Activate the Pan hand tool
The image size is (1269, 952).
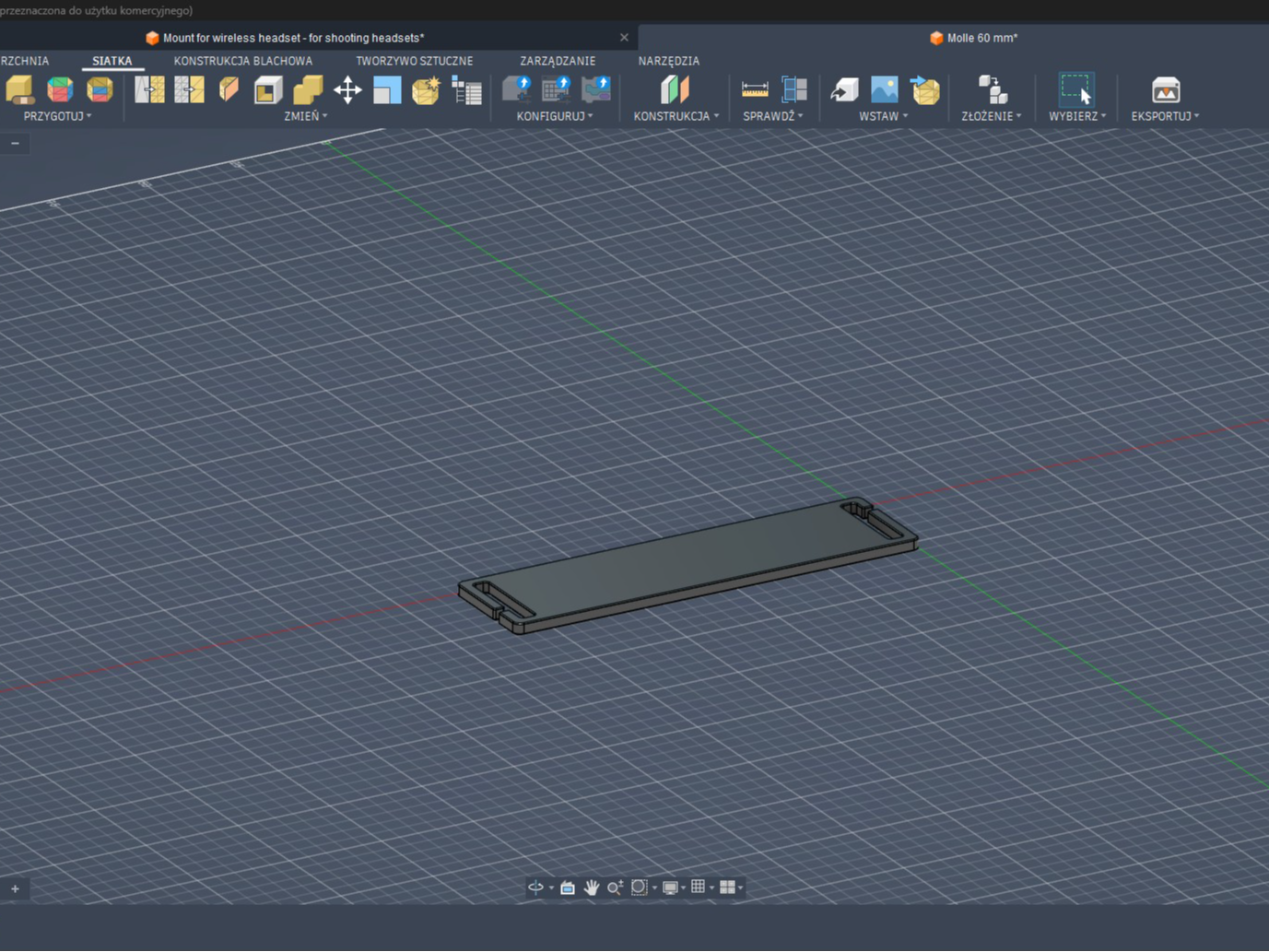pyautogui.click(x=592, y=887)
